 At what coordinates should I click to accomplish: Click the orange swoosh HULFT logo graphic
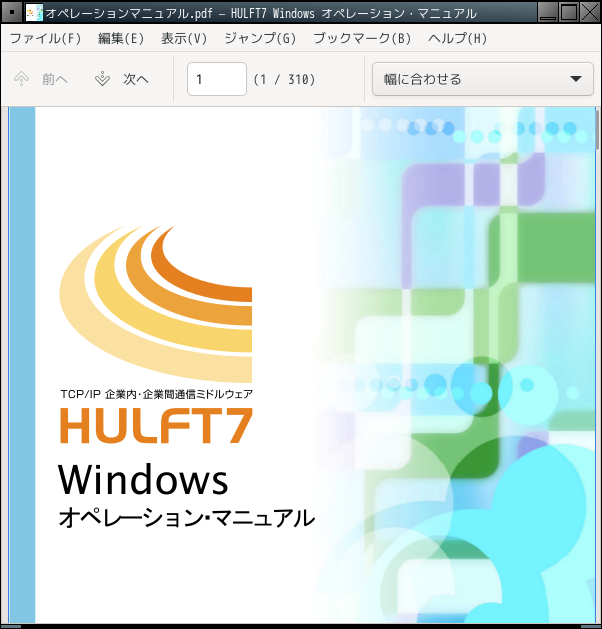156,304
